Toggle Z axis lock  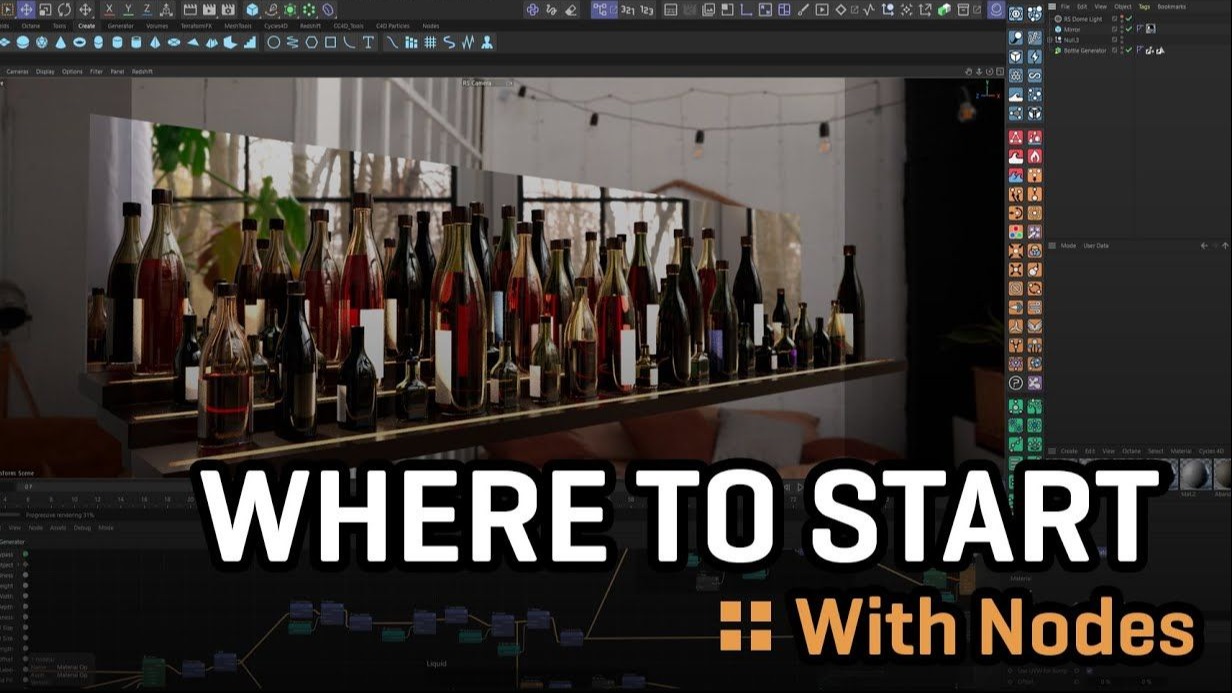tap(147, 9)
